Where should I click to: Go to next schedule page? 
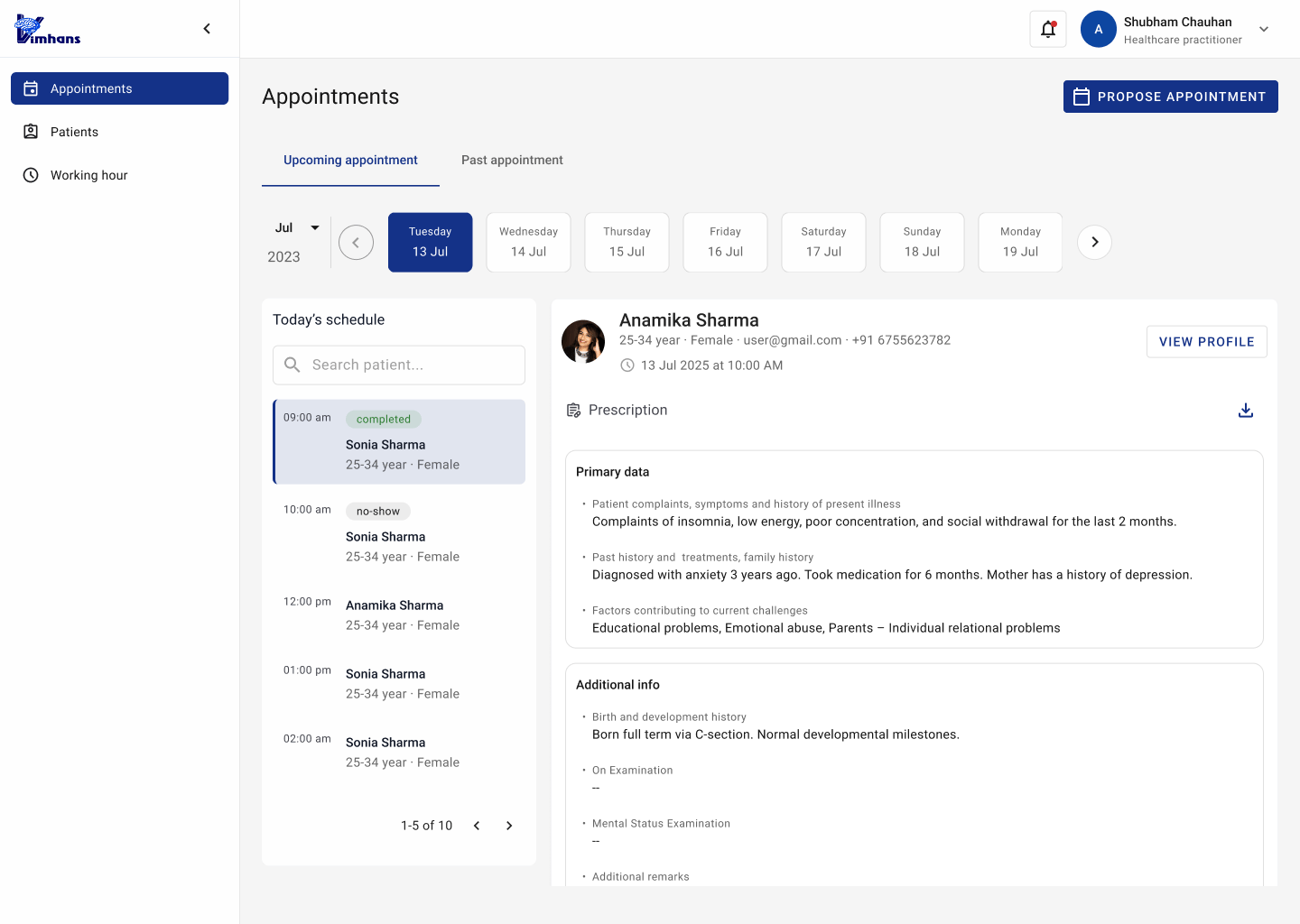[x=508, y=825]
